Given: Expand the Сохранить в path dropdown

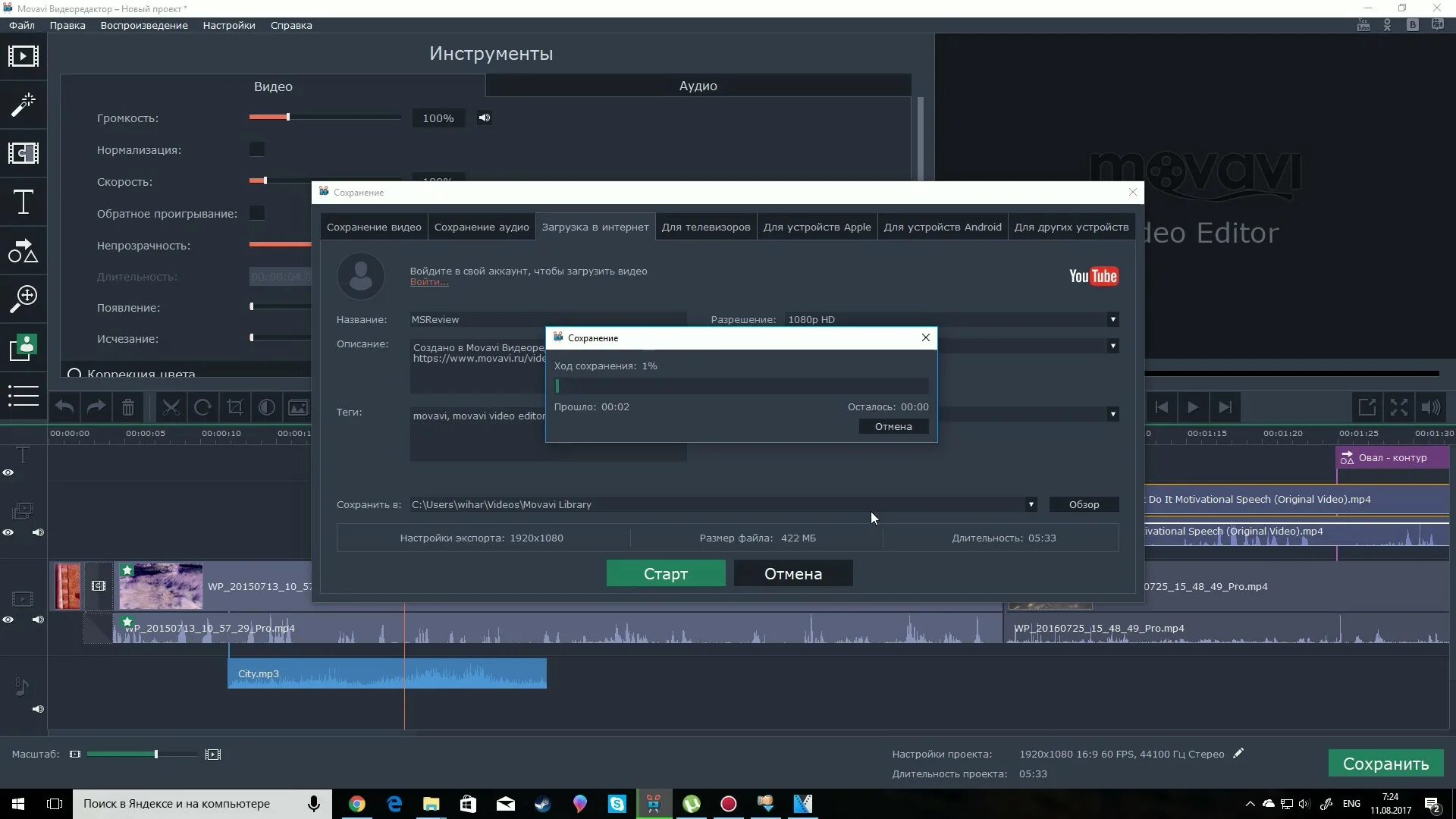Looking at the screenshot, I should [1031, 504].
